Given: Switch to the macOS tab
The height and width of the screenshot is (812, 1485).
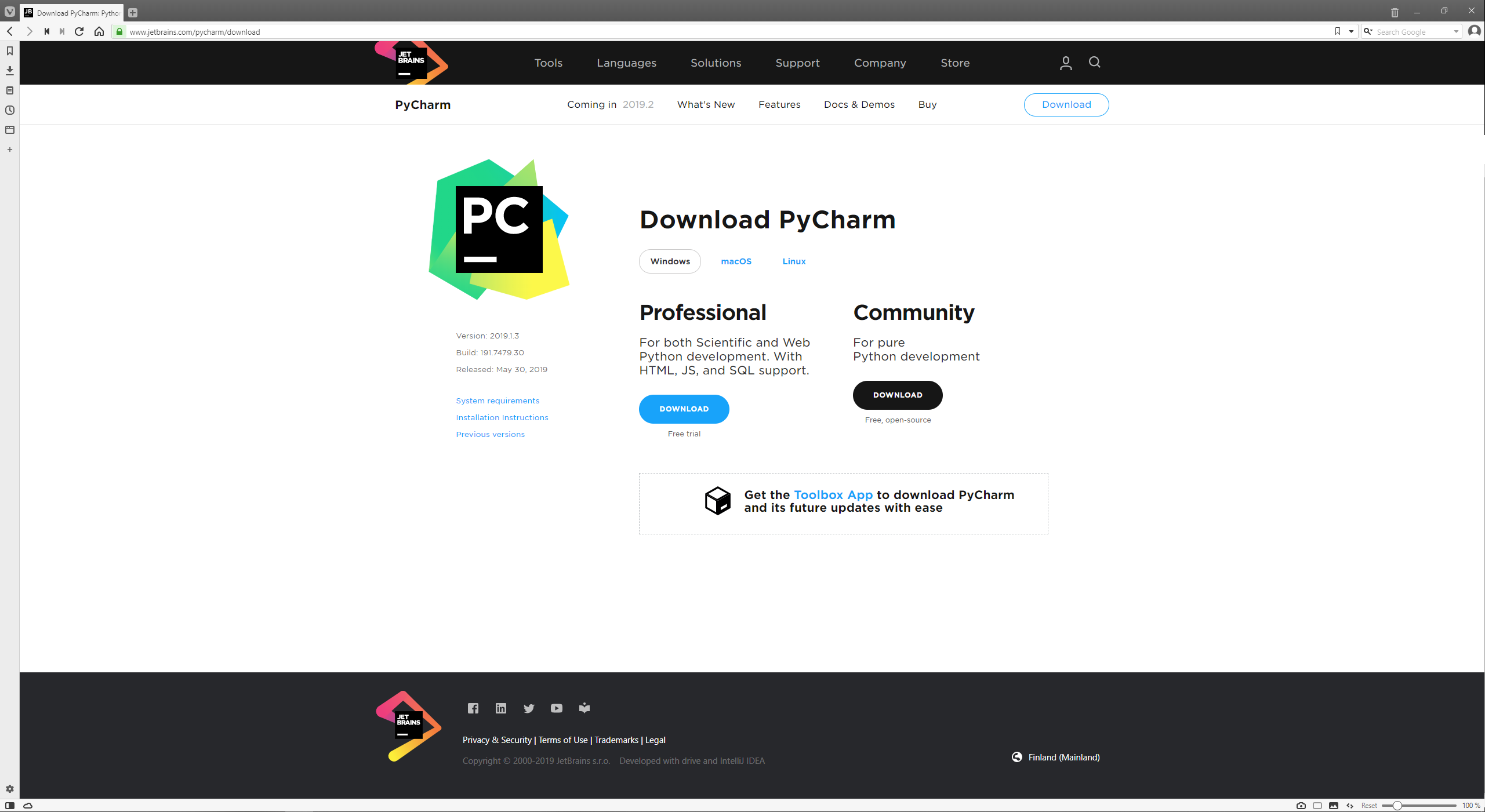Looking at the screenshot, I should [736, 261].
